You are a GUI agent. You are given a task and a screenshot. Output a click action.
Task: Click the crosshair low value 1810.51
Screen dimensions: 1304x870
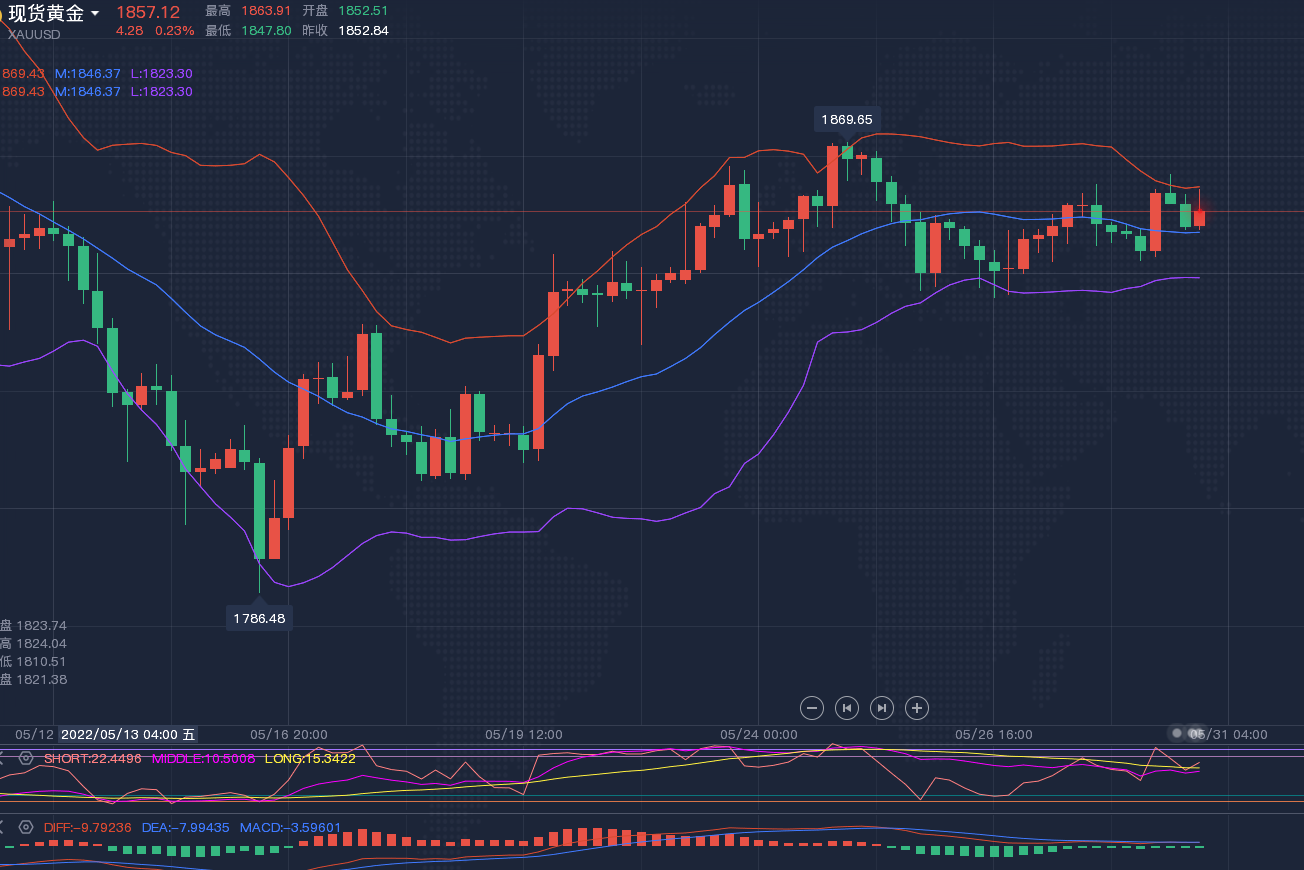click(x=41, y=661)
